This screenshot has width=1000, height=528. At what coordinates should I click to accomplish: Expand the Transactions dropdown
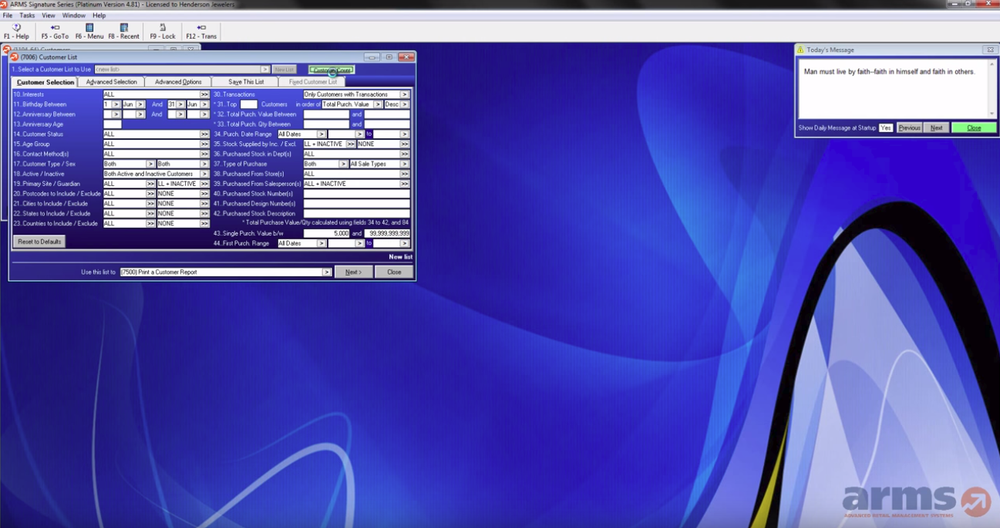point(405,94)
